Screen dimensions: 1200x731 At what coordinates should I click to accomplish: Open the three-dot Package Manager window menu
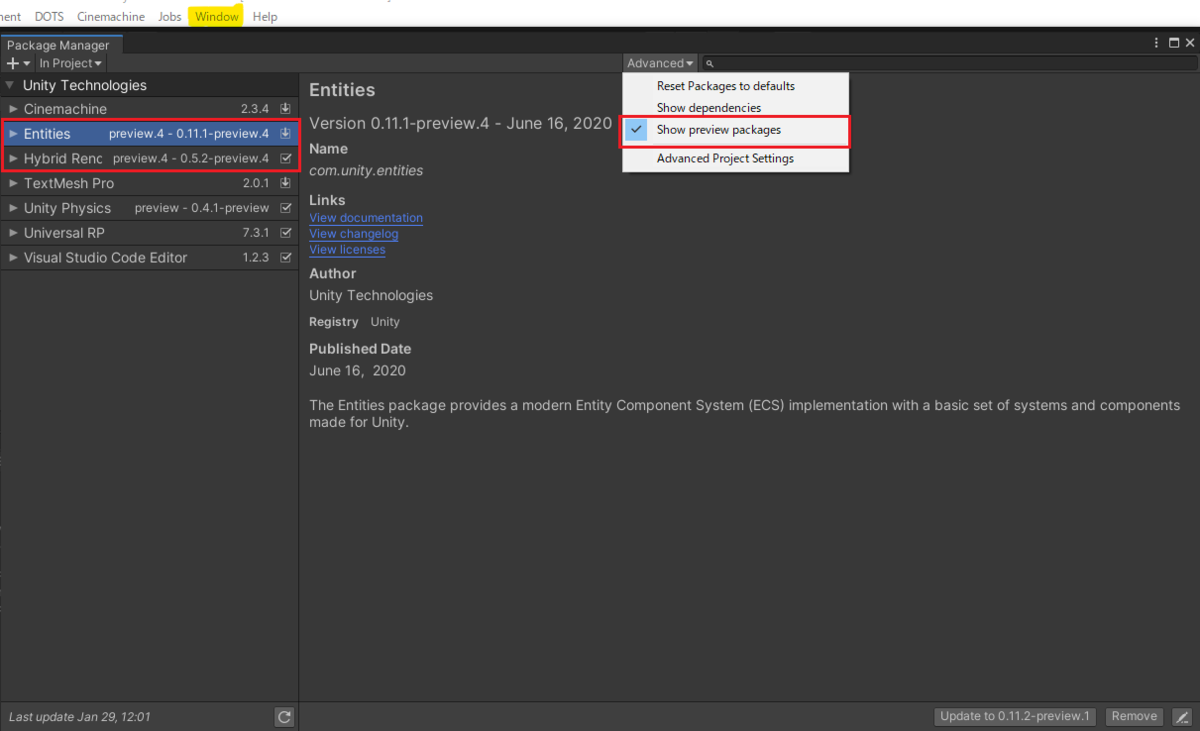1157,43
